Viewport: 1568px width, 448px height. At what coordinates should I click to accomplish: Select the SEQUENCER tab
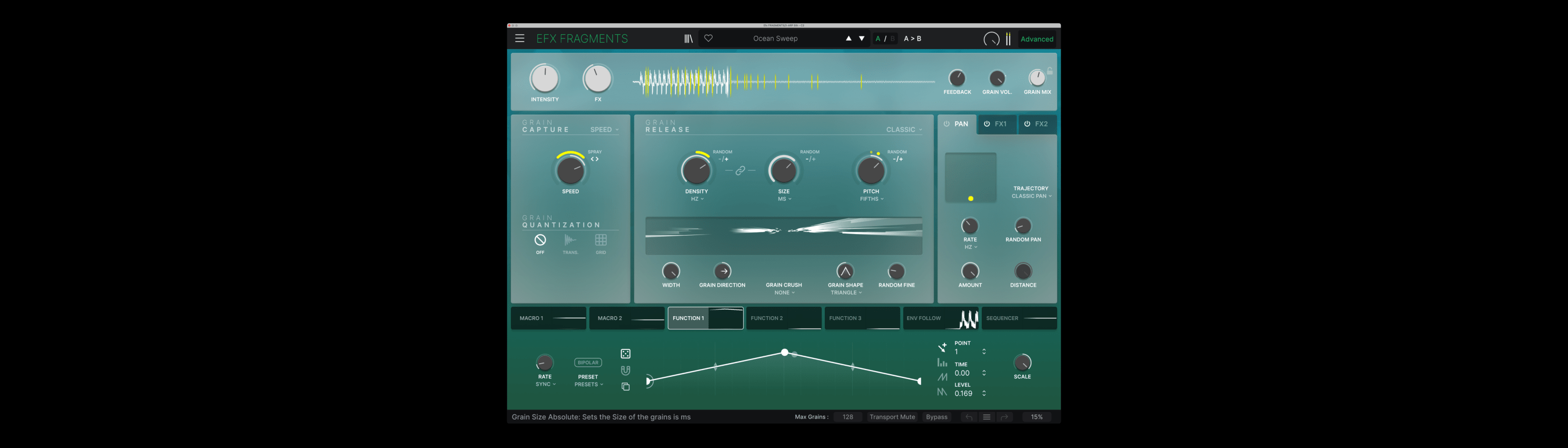1020,318
